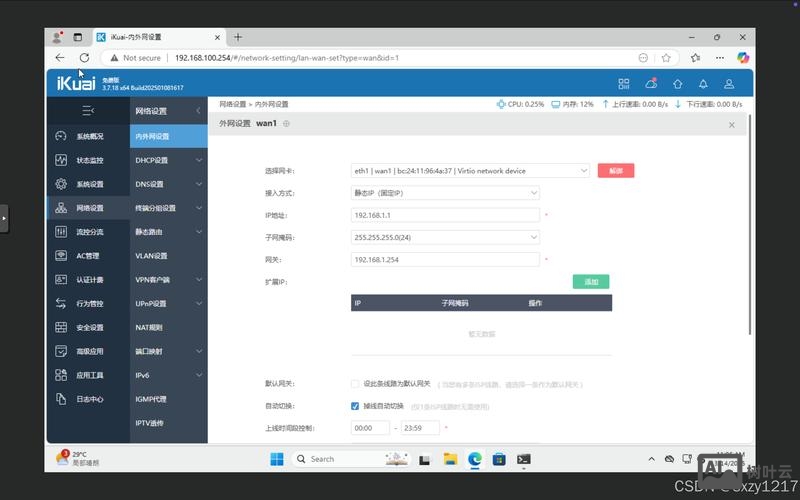The image size is (800, 500).
Task: Open the 接入方式 静态IP dropdown
Action: (x=445, y=193)
